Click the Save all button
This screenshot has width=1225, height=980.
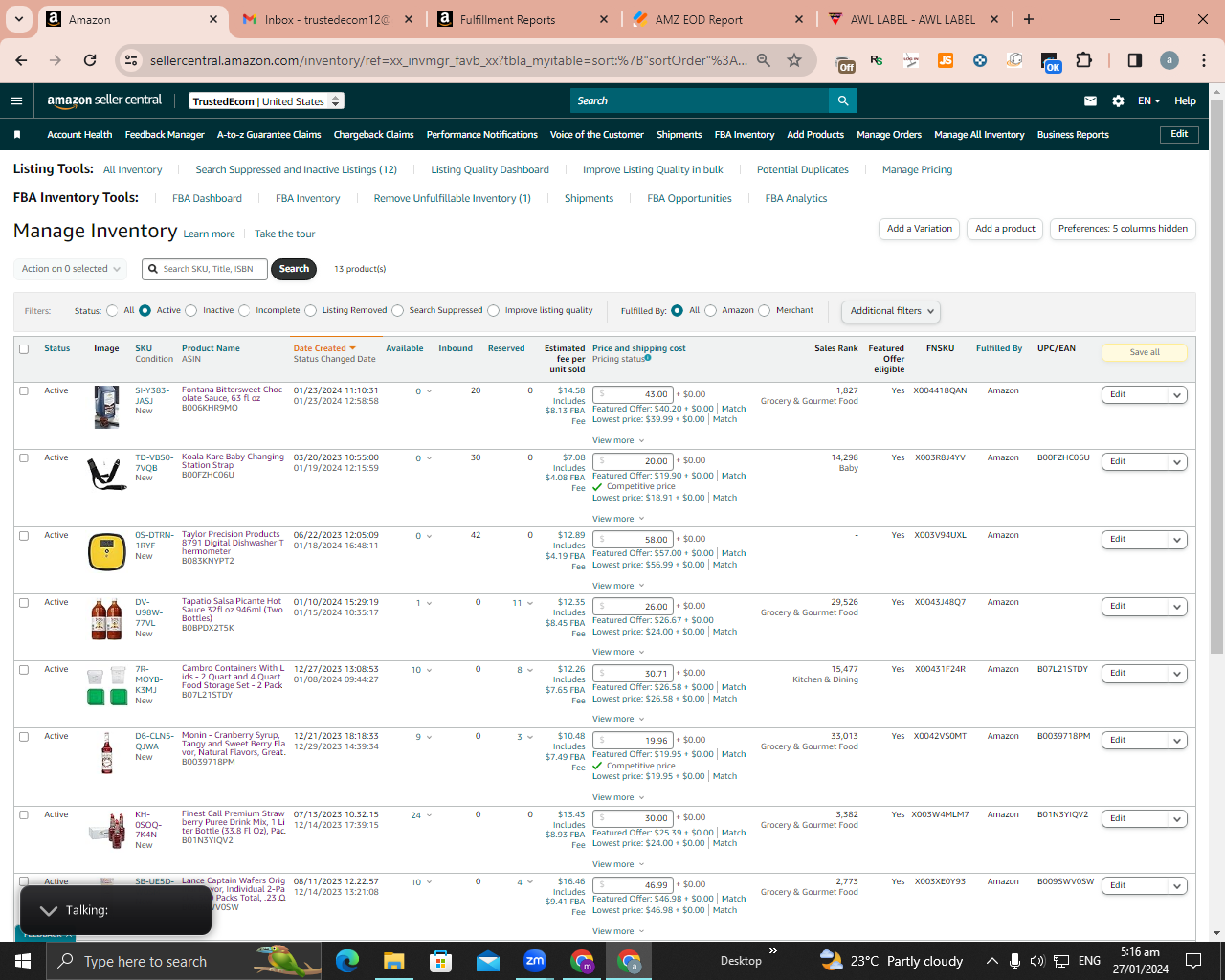[1145, 352]
